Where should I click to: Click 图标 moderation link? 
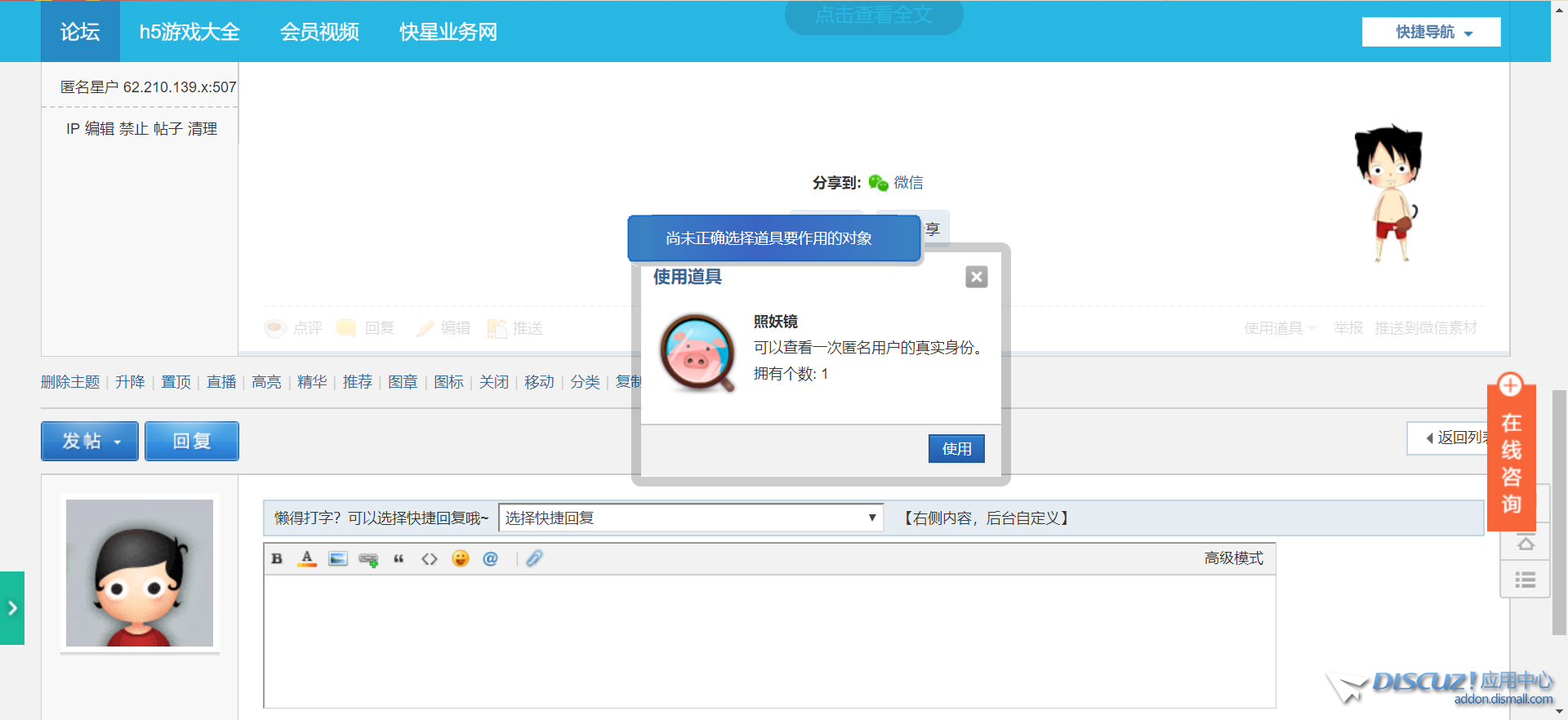(x=448, y=382)
